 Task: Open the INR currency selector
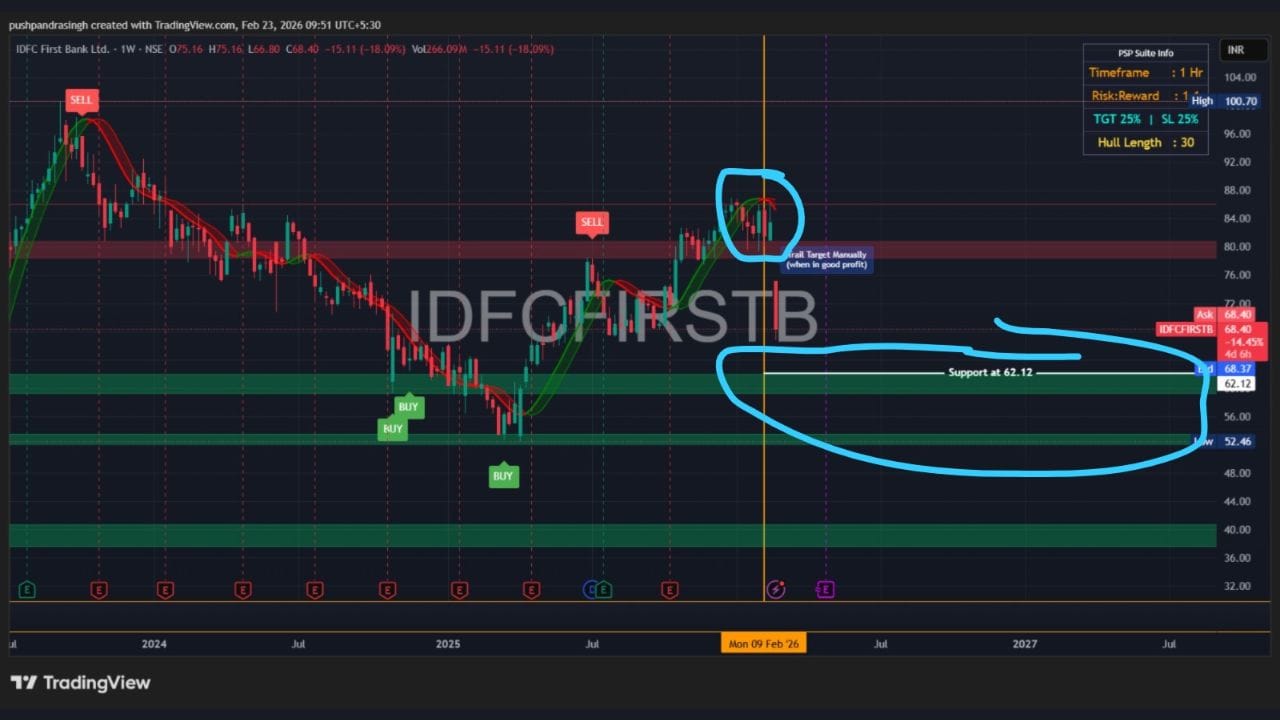(1236, 50)
